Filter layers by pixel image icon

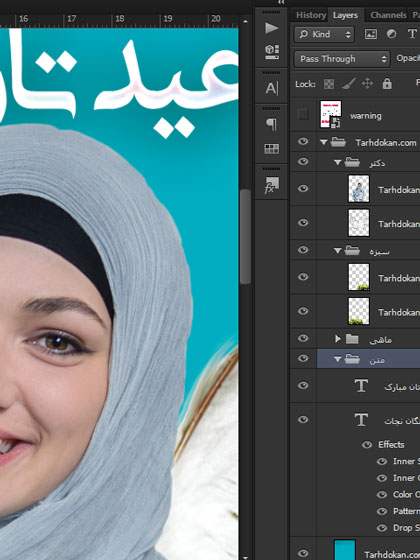point(371,34)
